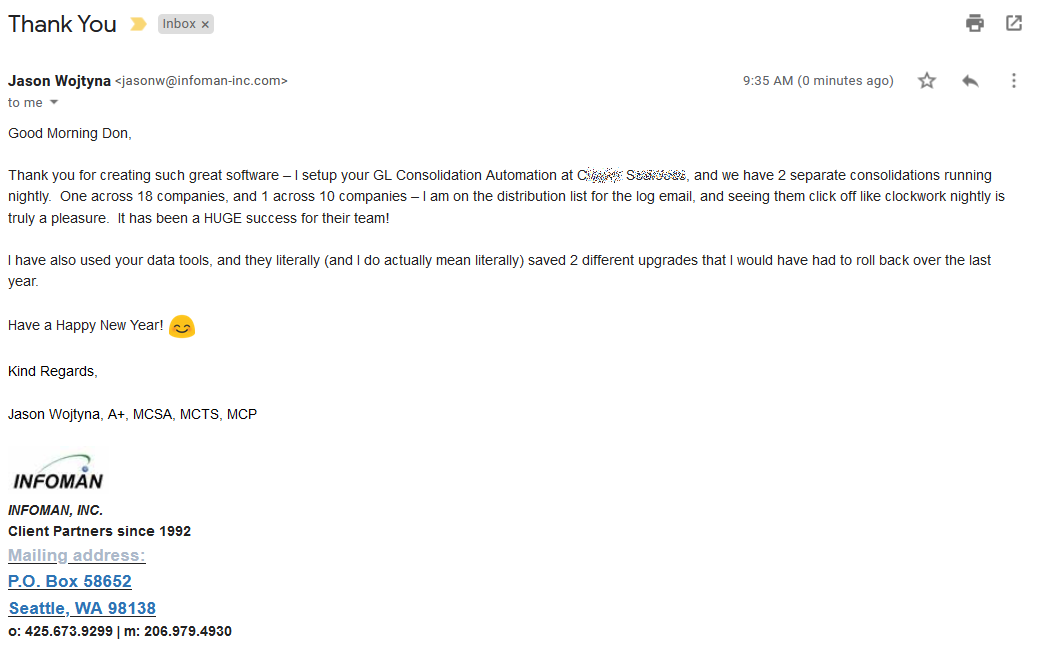Screen dimensions: 1037x650
Task: Click the Thank You subject heading
Action: tap(62, 24)
